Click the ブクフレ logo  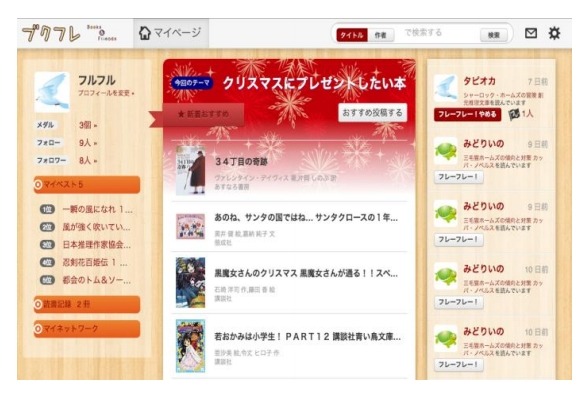(51, 34)
